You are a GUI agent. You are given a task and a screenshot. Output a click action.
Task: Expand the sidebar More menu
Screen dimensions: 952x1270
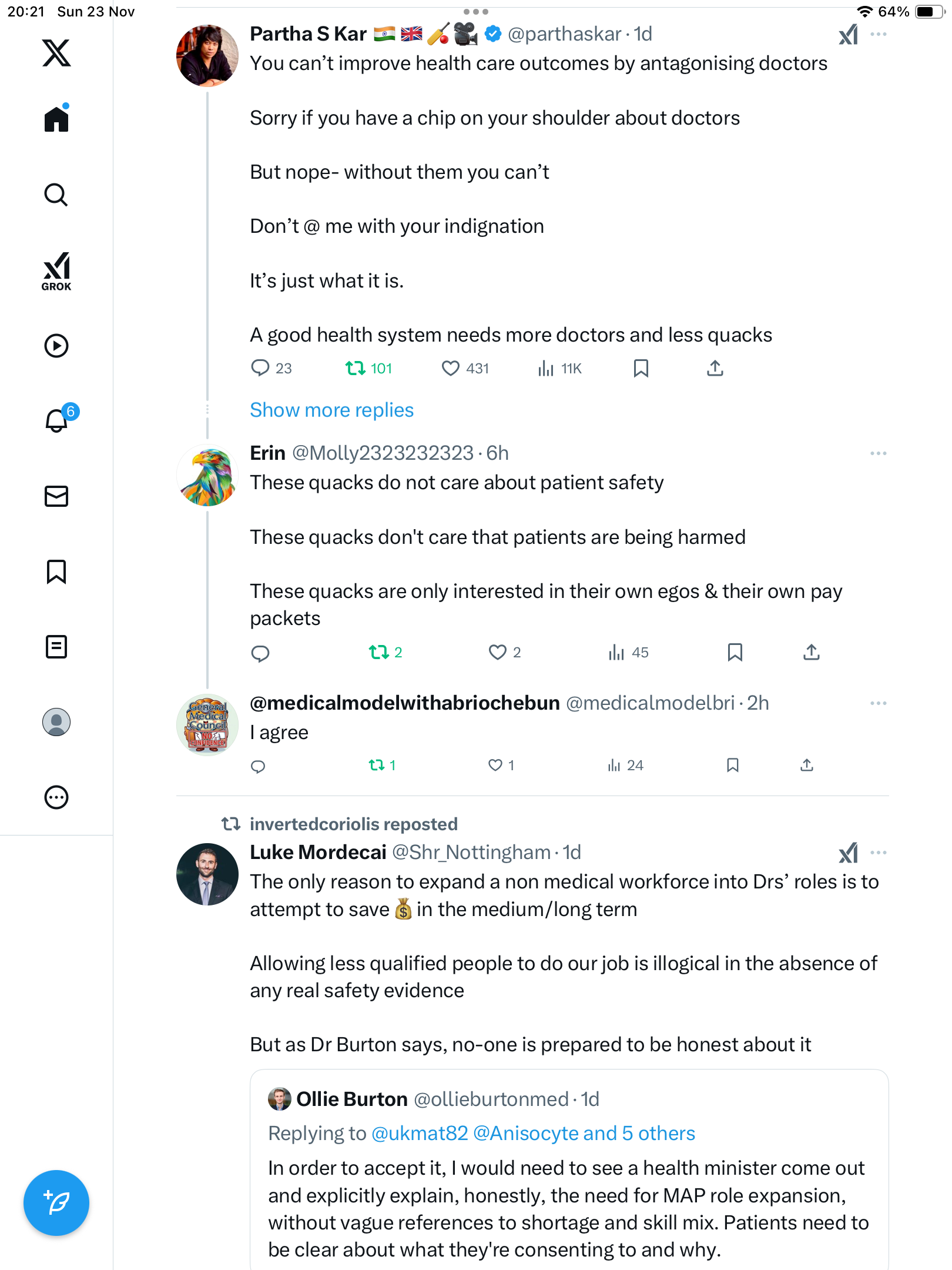(56, 797)
